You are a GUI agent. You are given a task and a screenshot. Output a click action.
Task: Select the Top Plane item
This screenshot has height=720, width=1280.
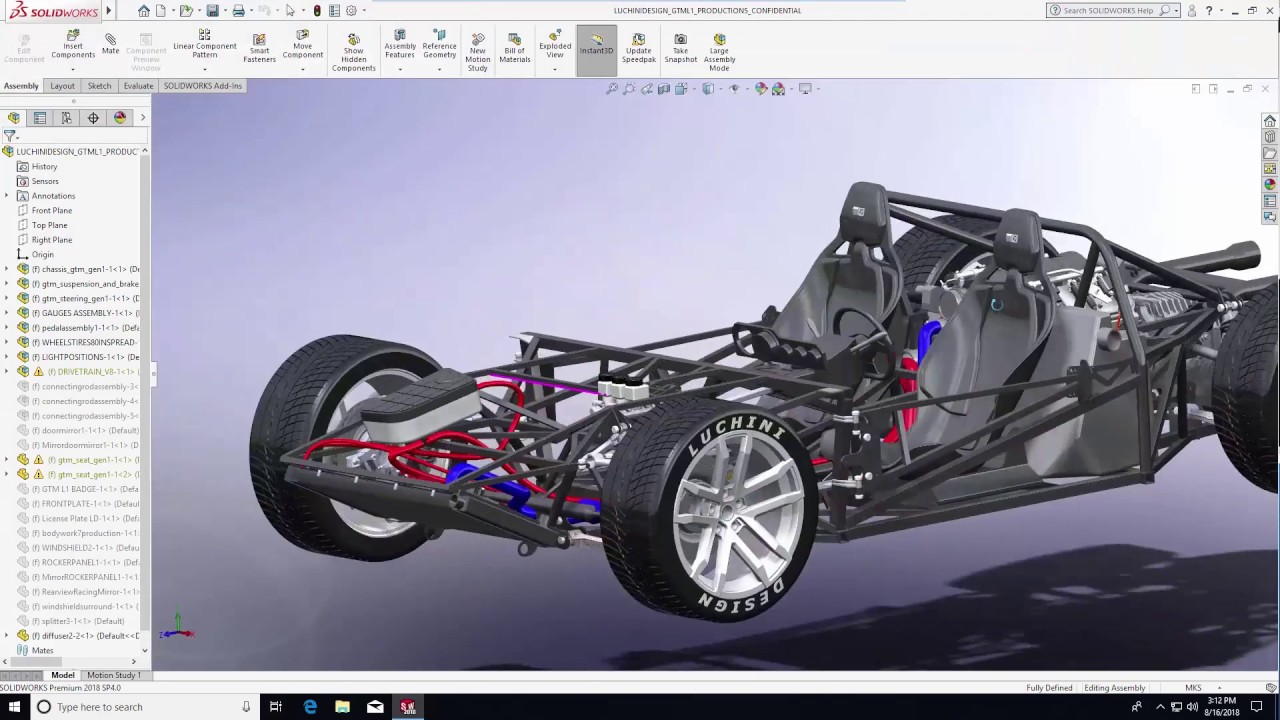pos(49,225)
